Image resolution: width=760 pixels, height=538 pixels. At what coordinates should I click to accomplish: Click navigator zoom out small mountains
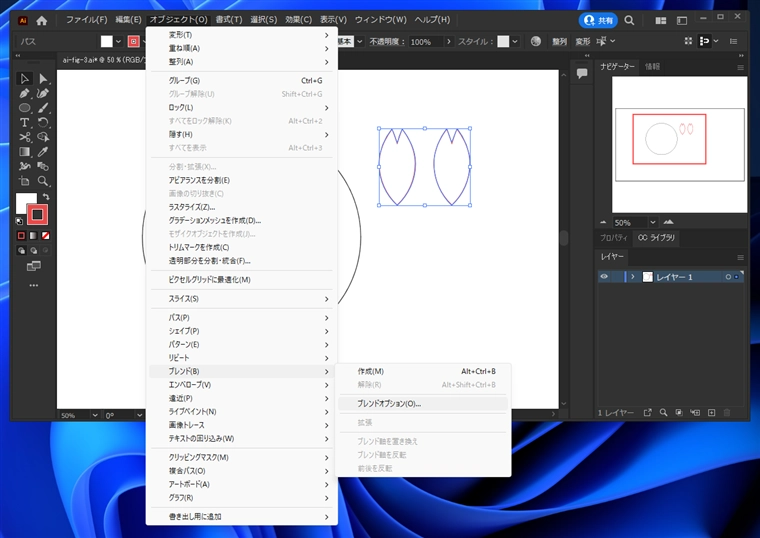603,222
